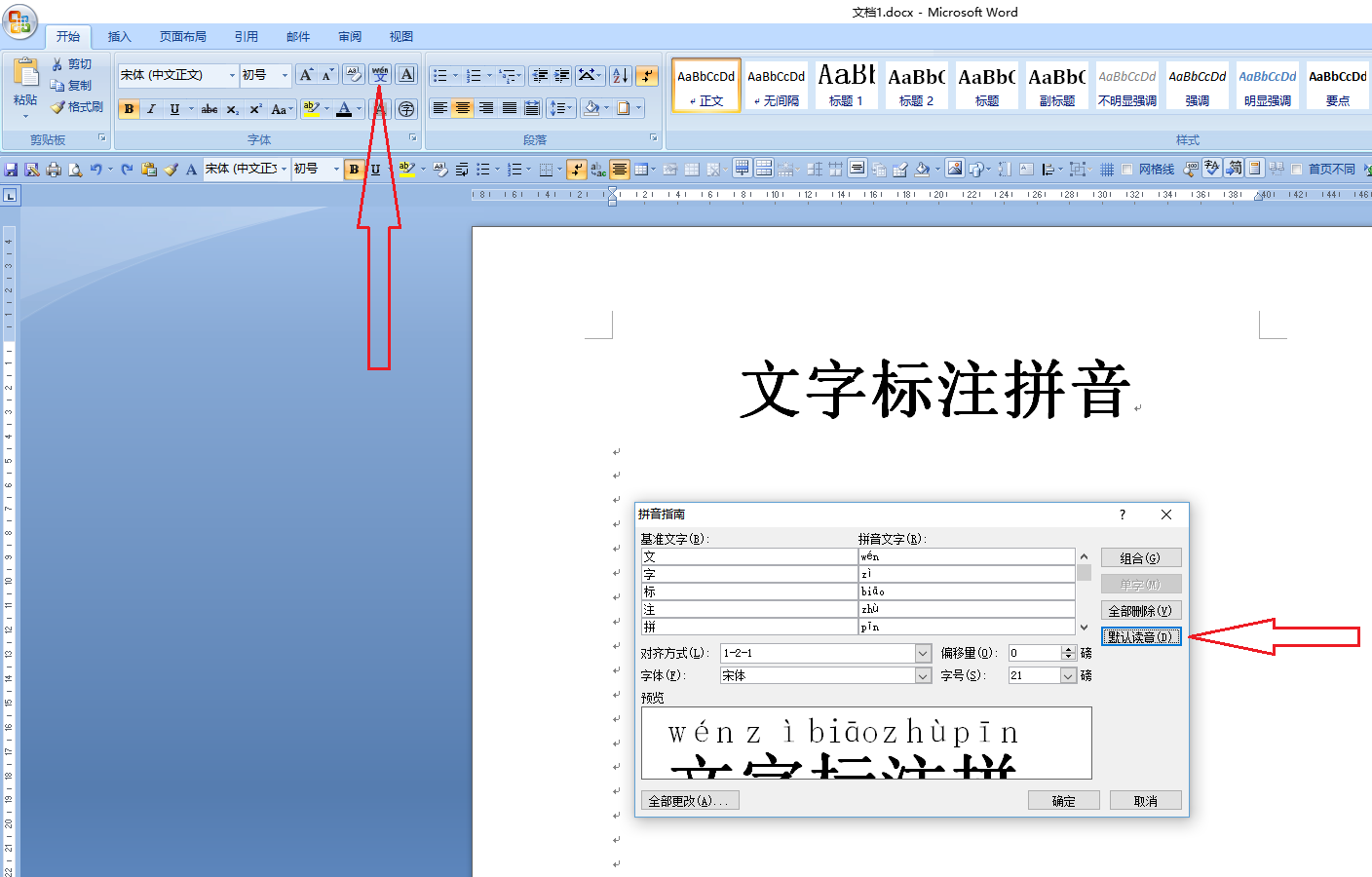The height and width of the screenshot is (877, 1372).
Task: Decrease the paragraph indent
Action: 540,75
